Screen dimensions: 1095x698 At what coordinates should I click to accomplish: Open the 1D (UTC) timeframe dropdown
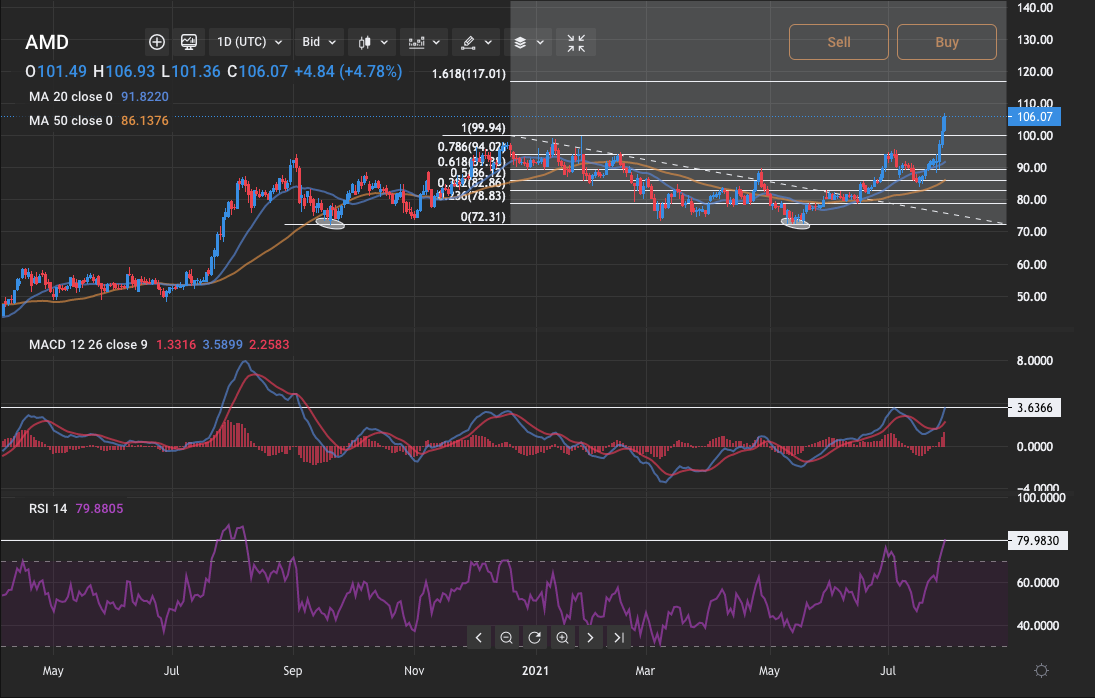[x=249, y=42]
